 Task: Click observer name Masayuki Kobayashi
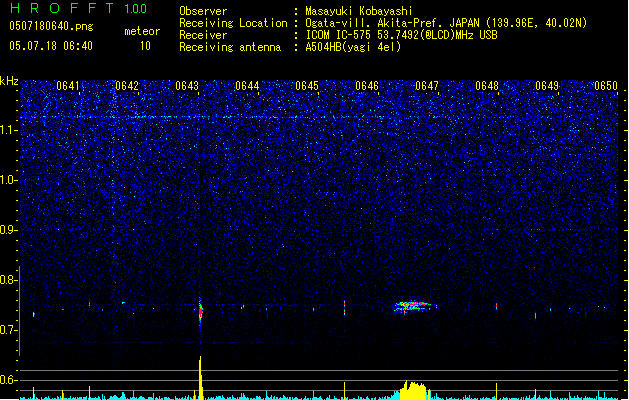coord(359,11)
